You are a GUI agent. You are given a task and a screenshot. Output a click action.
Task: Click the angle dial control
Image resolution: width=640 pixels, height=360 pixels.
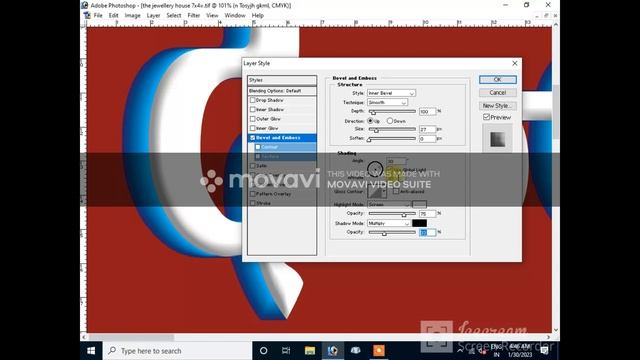[x=375, y=169]
